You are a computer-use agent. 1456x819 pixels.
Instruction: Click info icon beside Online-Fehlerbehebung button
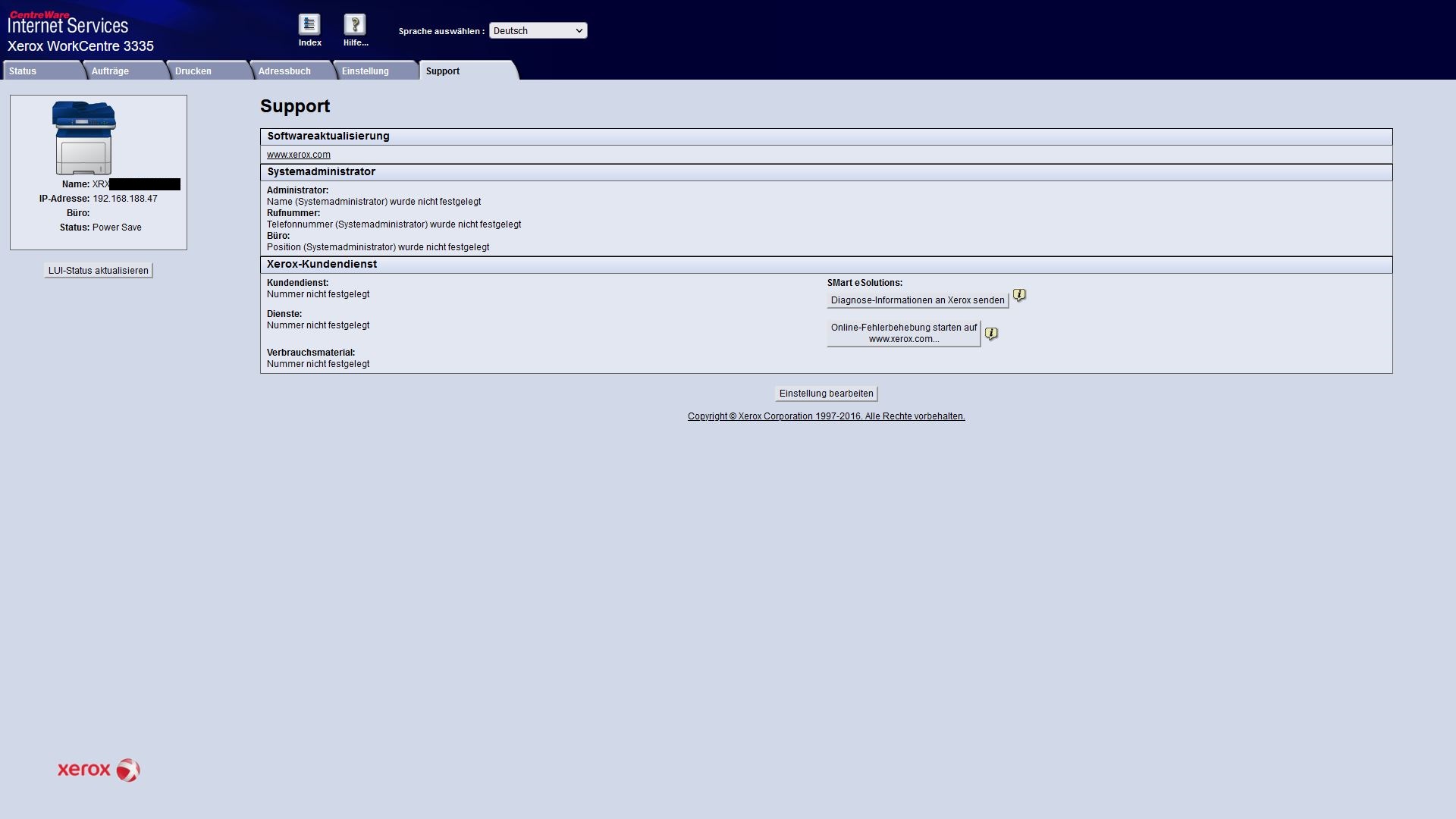tap(991, 334)
